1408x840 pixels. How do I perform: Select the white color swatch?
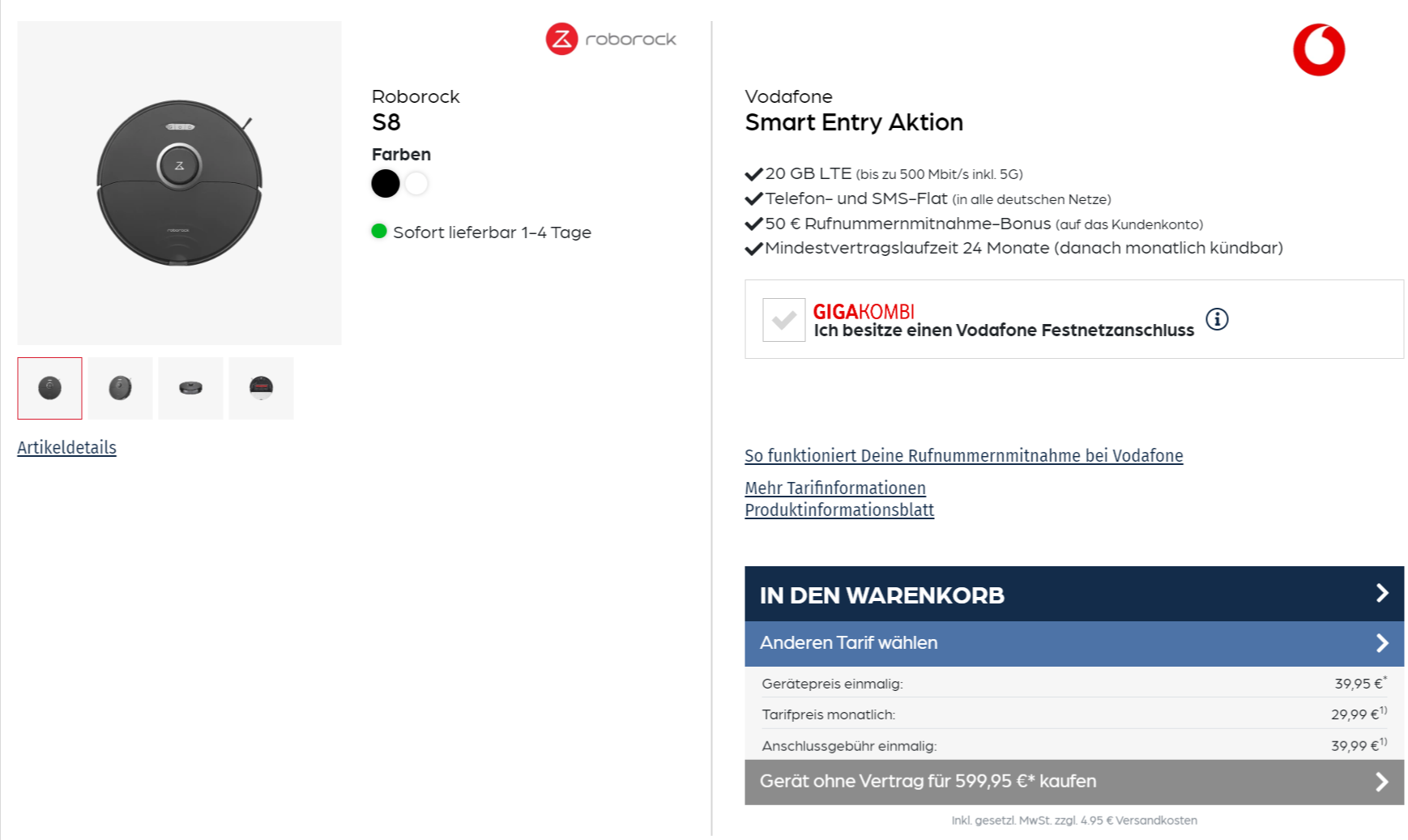click(416, 183)
